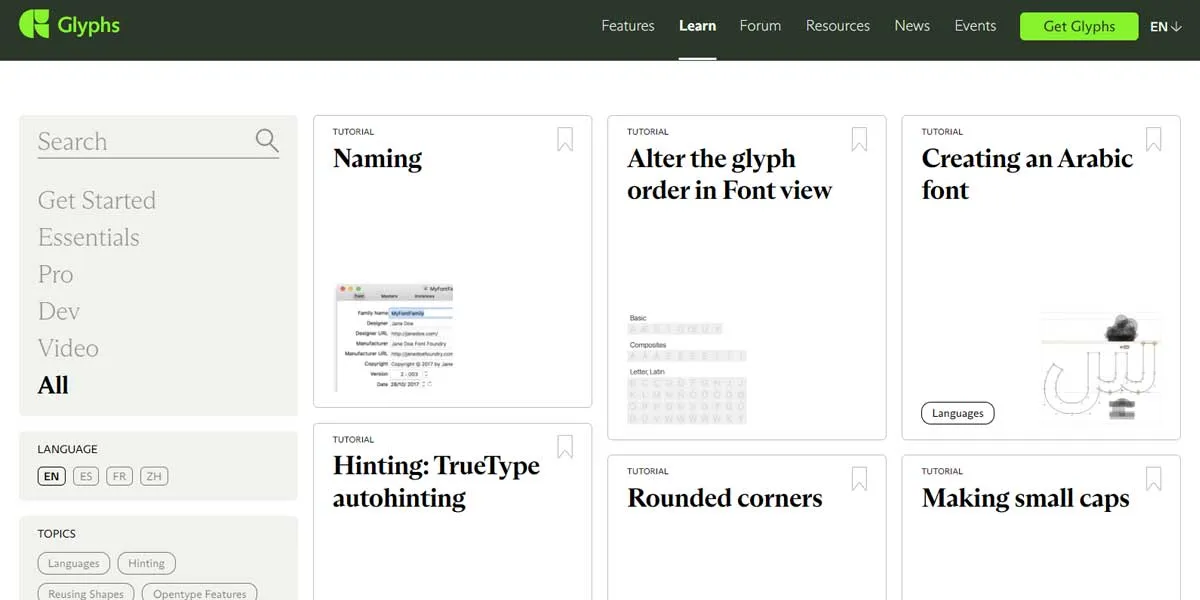
Task: Open the Learn menu item
Action: 697,26
